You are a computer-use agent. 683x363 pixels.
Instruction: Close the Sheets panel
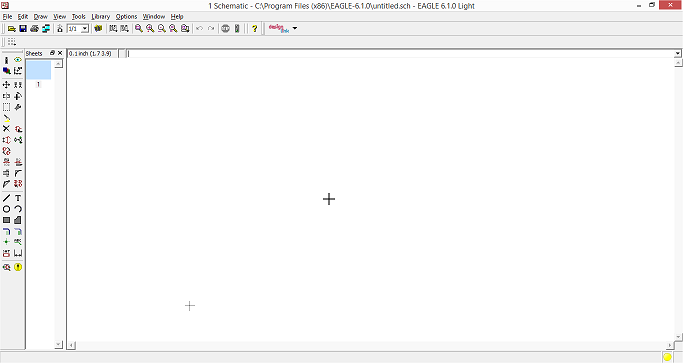click(60, 53)
